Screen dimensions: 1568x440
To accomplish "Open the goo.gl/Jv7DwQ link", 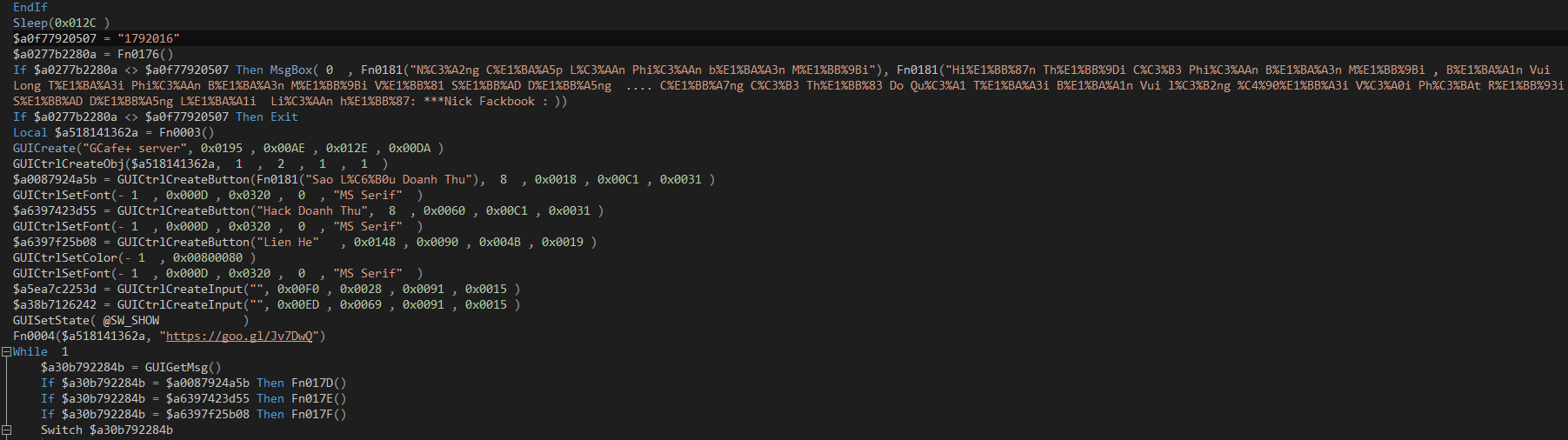I will point(239,337).
